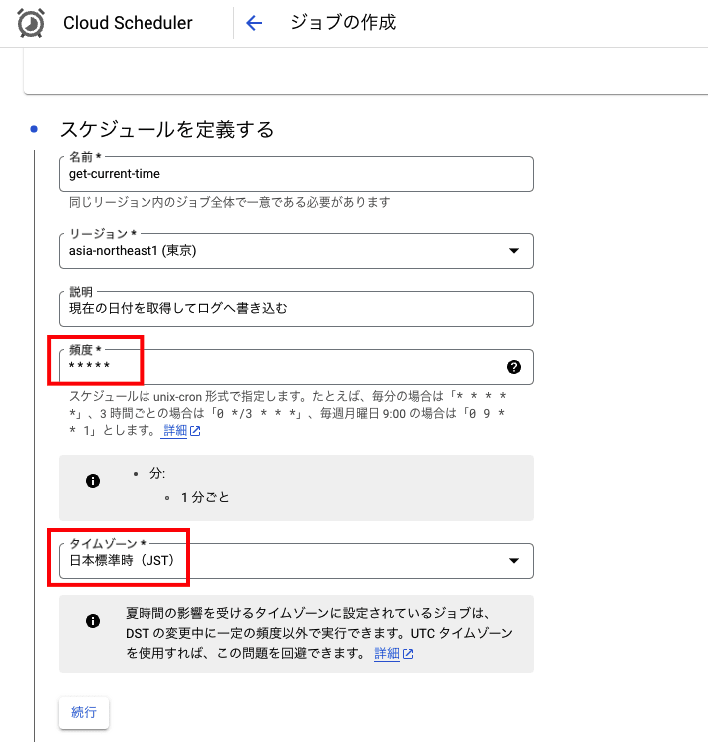Click the 1 分ごと schedule summary text
Screen dimensions: 708x742
[204, 497]
